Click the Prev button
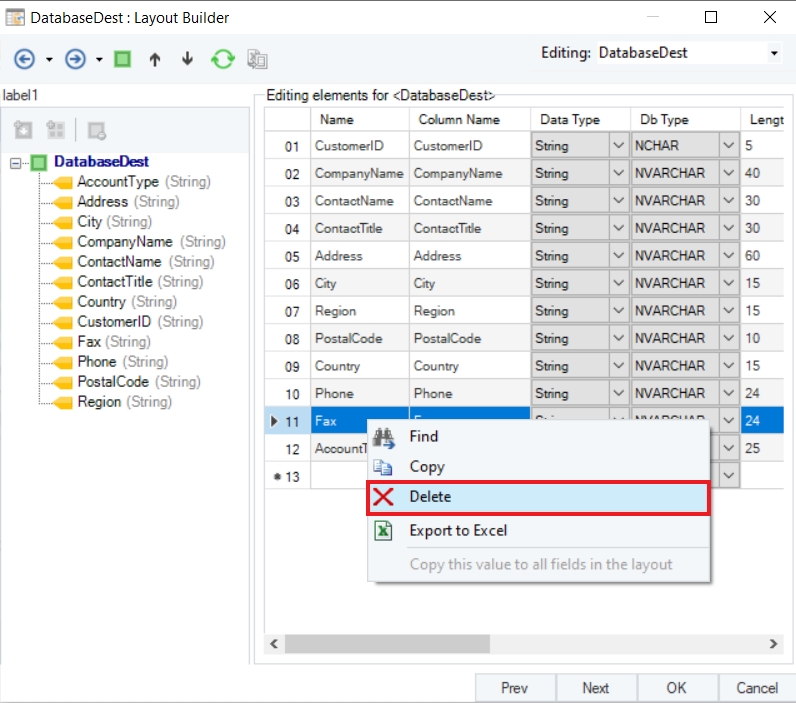The width and height of the screenshot is (796, 703). click(x=514, y=688)
